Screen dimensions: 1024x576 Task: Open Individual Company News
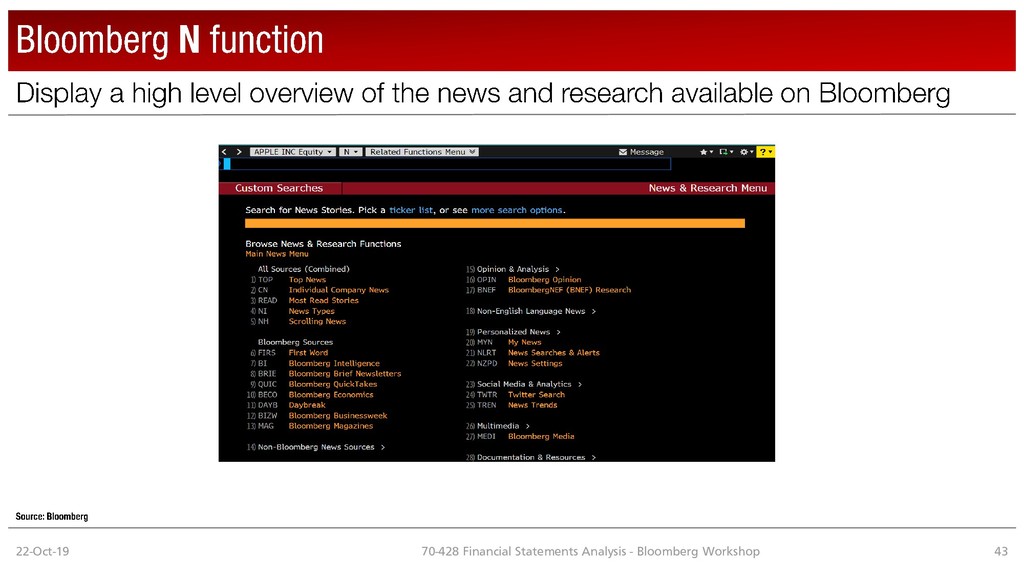338,290
